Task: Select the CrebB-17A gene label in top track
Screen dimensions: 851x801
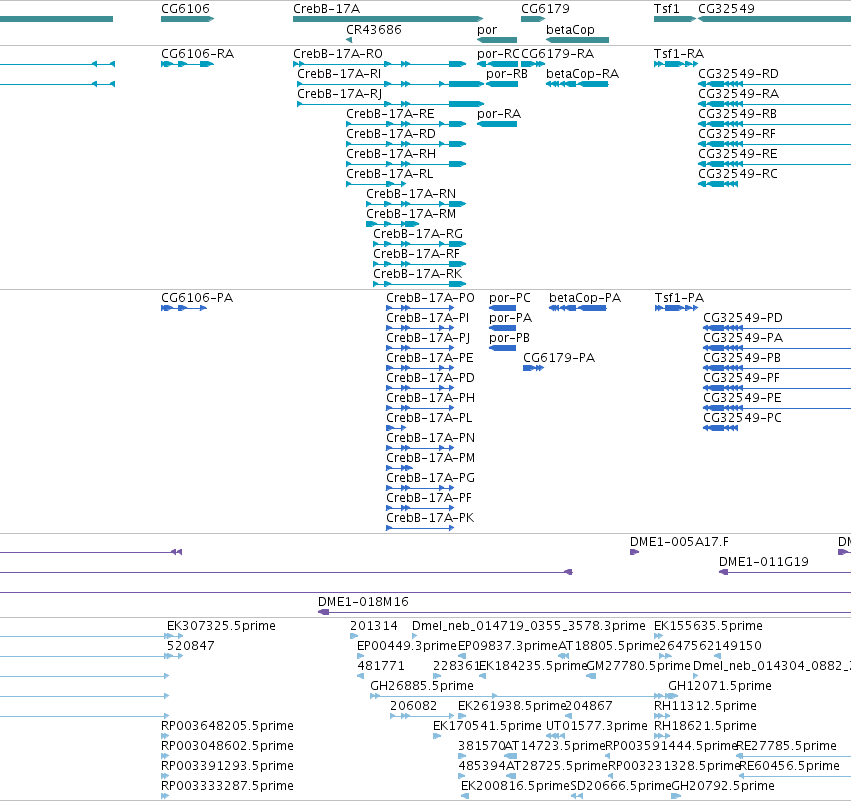Action: click(x=326, y=9)
